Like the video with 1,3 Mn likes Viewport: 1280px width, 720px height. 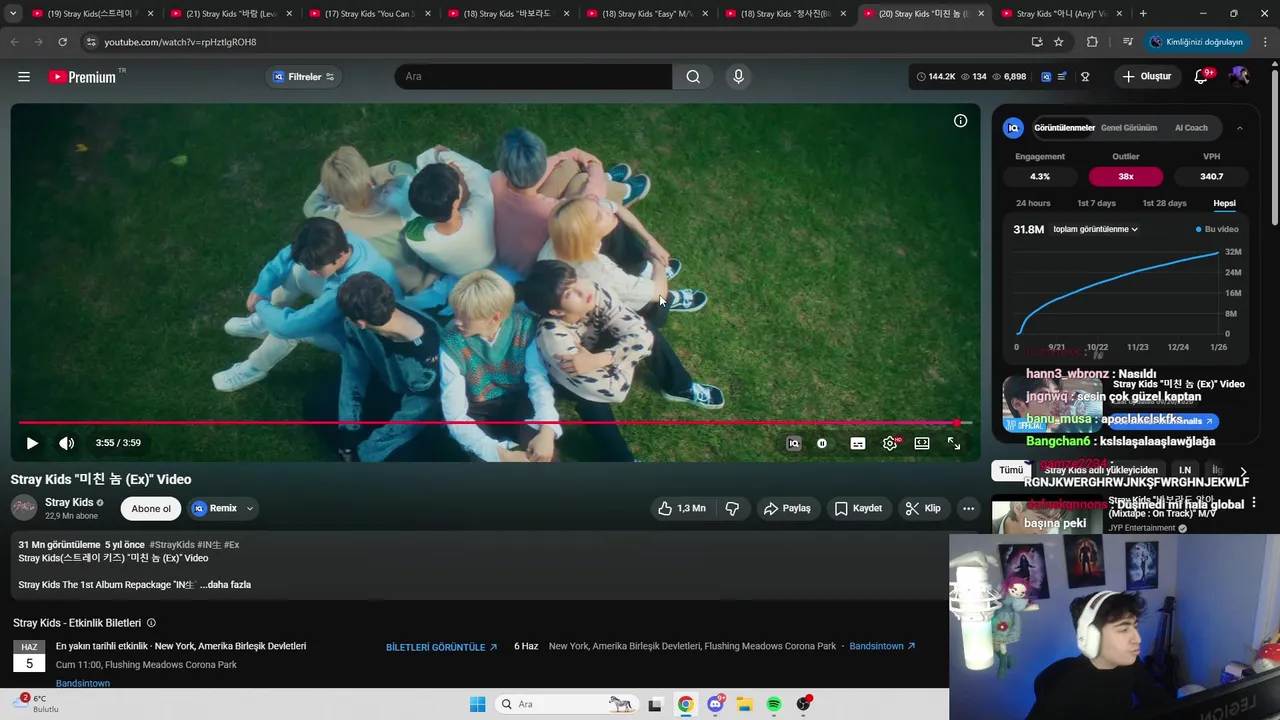[x=682, y=508]
